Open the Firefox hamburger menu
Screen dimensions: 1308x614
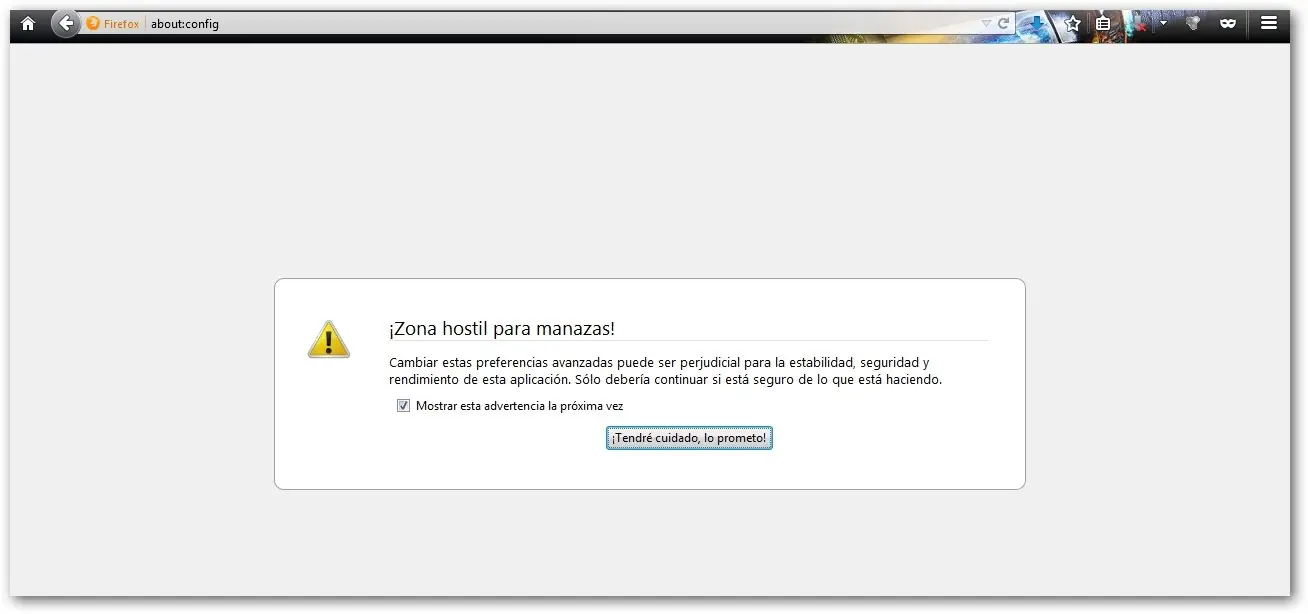1269,23
